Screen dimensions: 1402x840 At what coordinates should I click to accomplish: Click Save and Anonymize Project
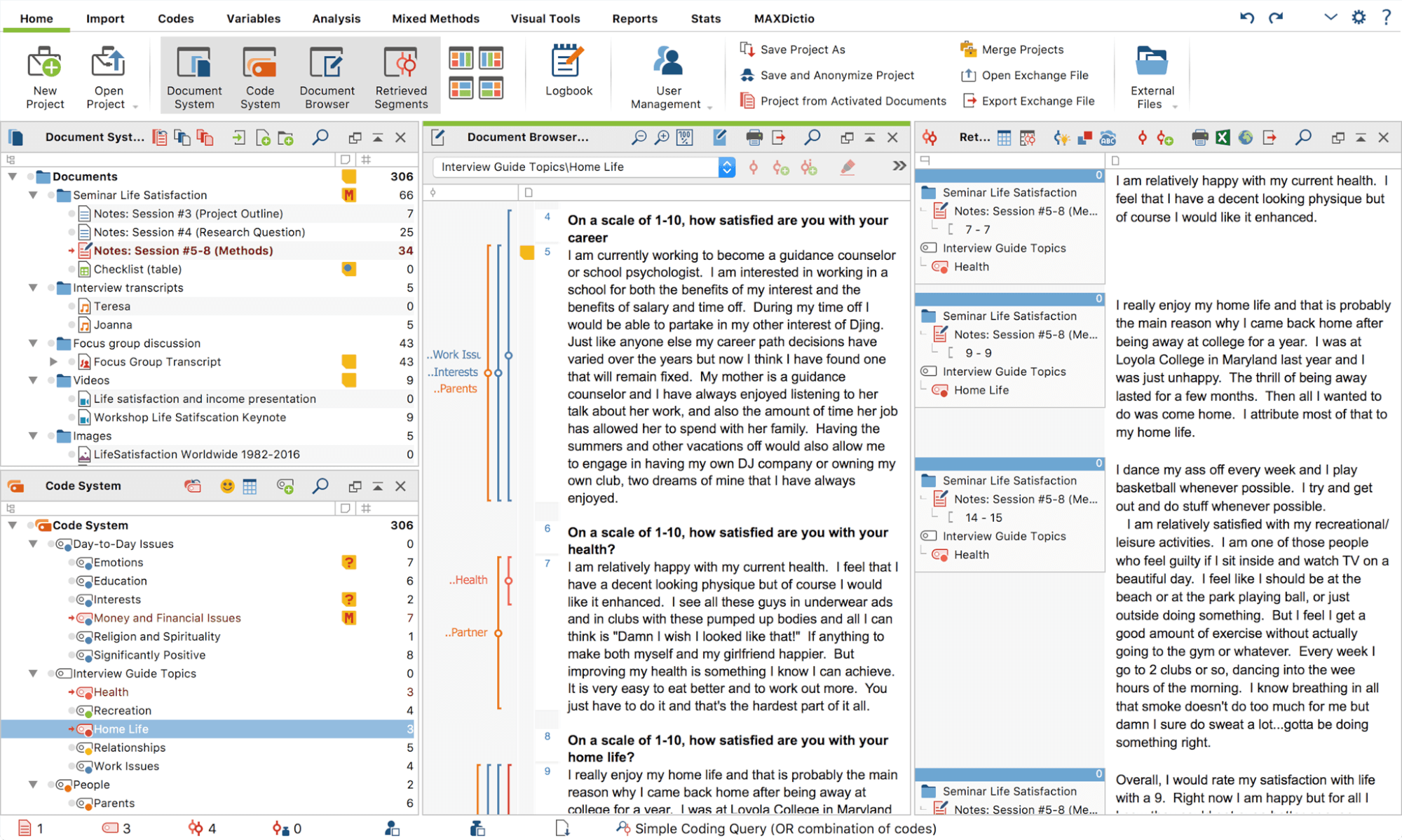(836, 75)
